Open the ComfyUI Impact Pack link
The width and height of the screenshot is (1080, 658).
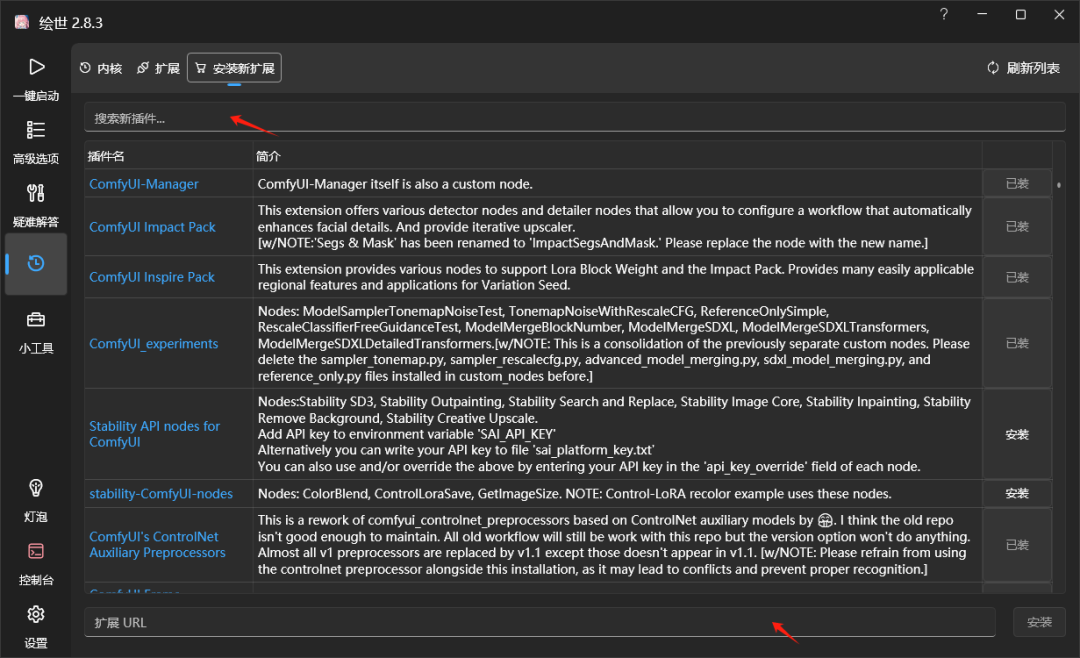pyautogui.click(x=152, y=227)
